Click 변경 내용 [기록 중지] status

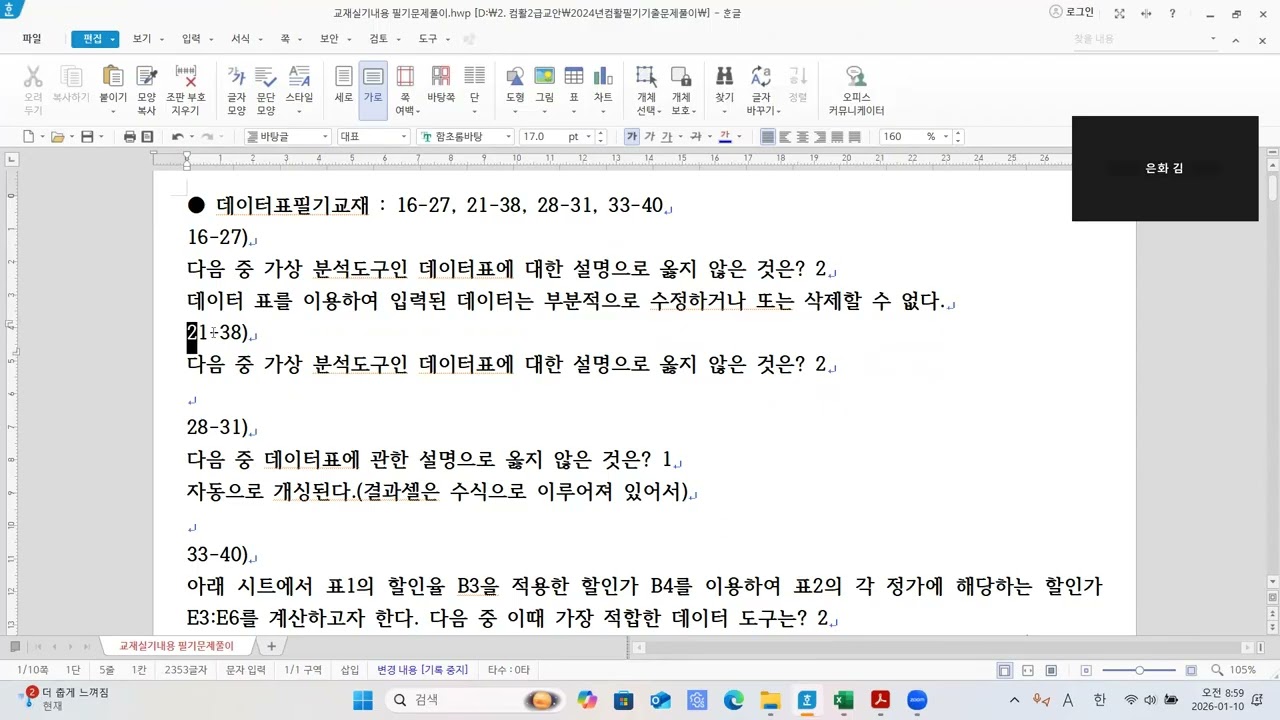[x=422, y=670]
